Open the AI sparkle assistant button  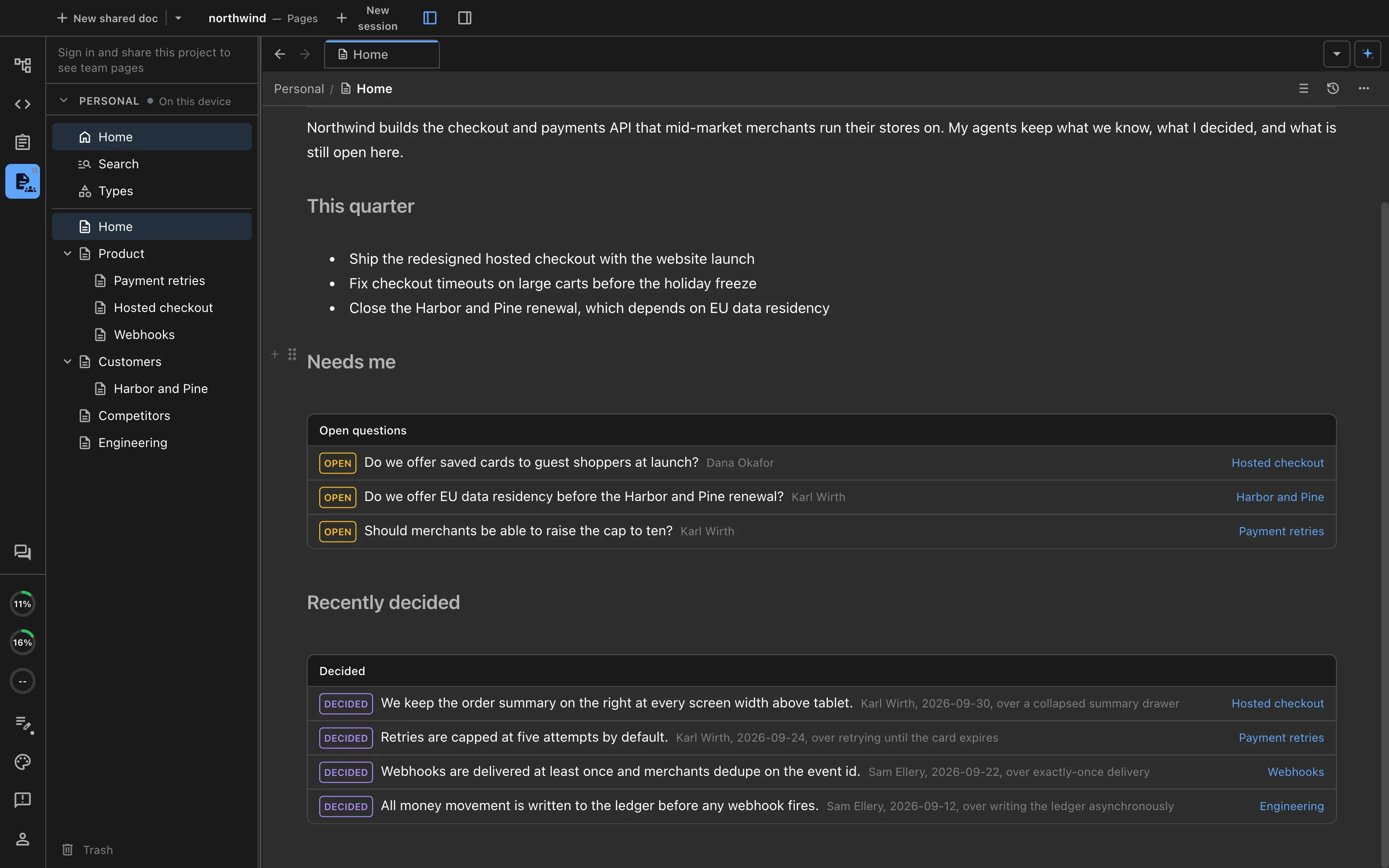[1367, 54]
